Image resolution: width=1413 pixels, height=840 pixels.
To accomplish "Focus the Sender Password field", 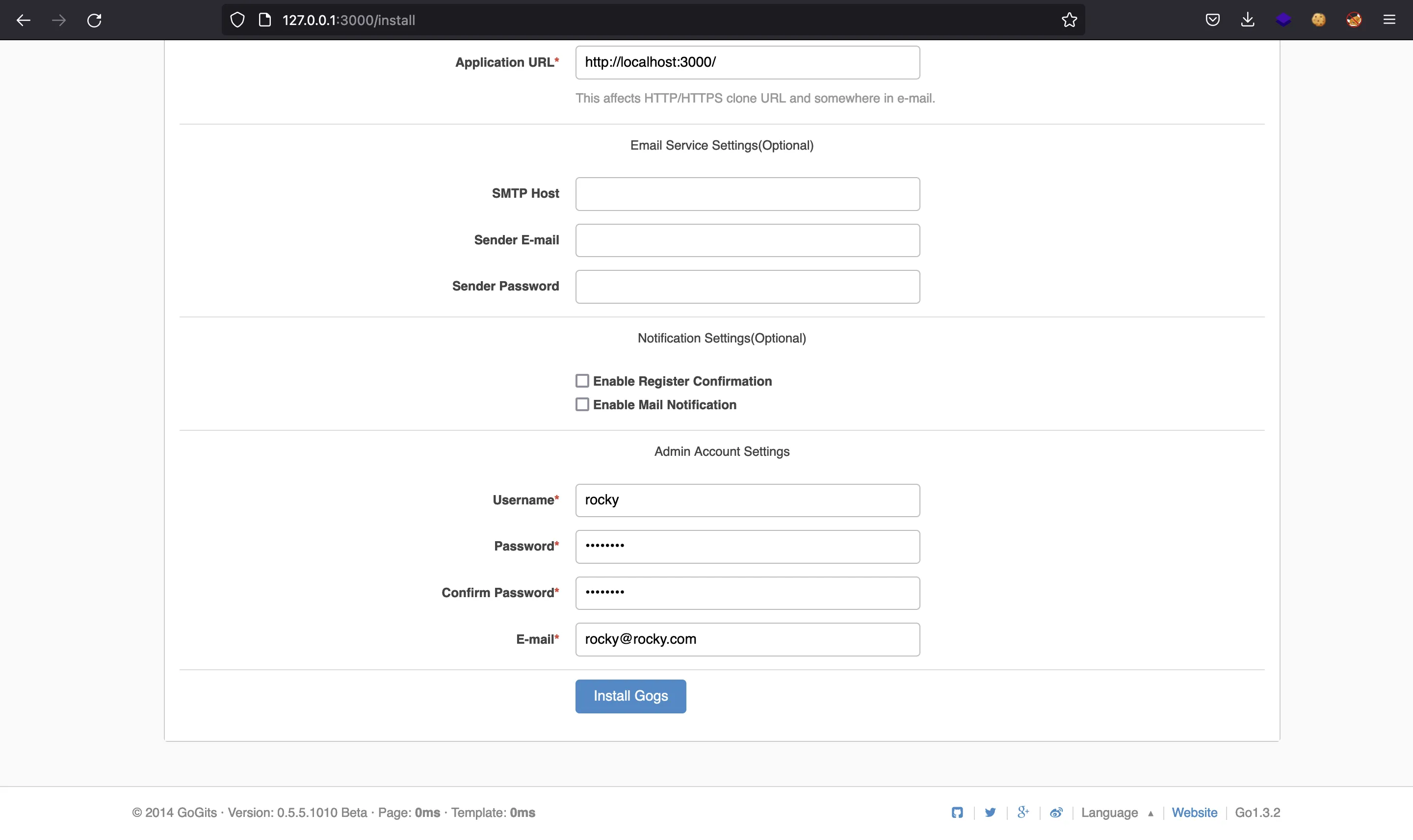I will coord(748,287).
